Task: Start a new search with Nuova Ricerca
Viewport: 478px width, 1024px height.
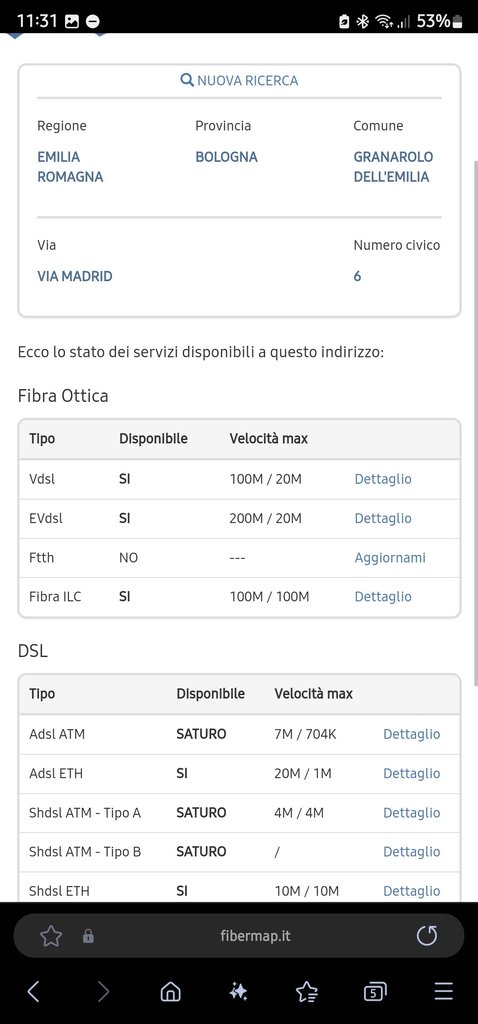Action: point(239,80)
